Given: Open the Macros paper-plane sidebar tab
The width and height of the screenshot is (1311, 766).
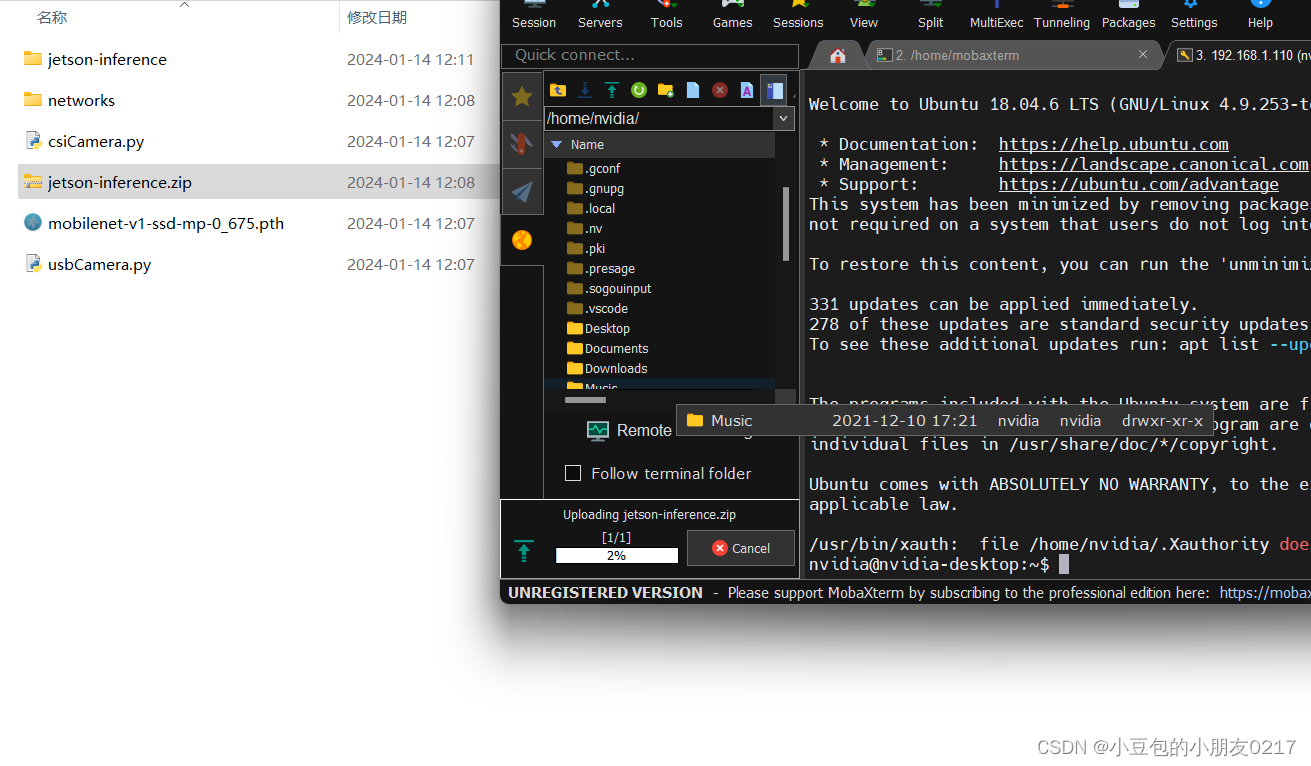Looking at the screenshot, I should 522,192.
